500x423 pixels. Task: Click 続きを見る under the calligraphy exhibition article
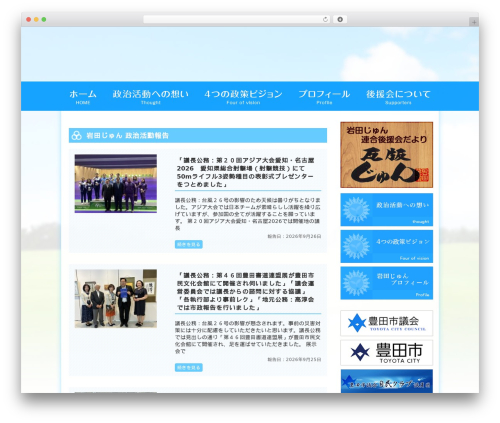tap(189, 367)
